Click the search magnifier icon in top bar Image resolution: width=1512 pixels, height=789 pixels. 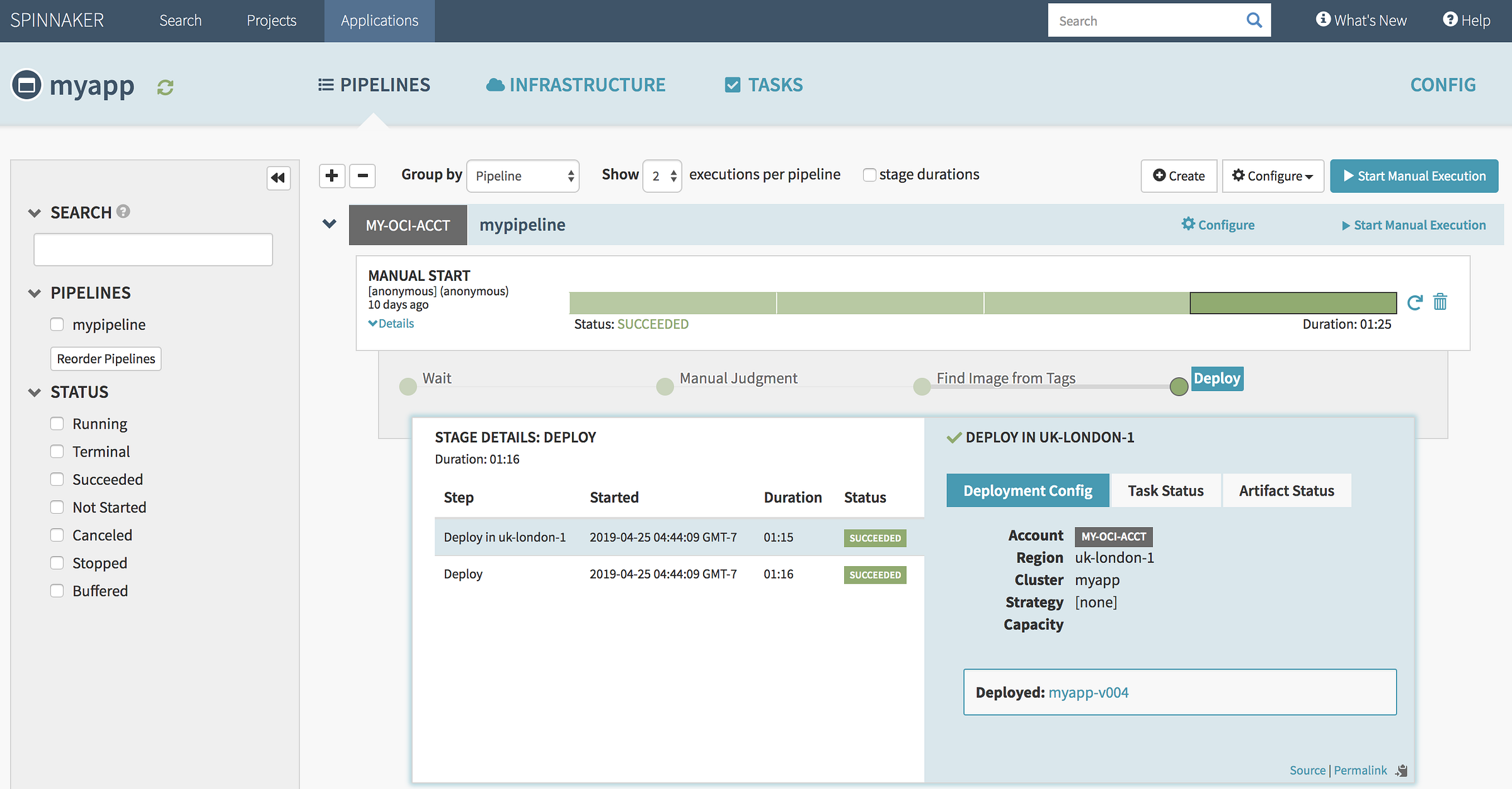point(1254,21)
